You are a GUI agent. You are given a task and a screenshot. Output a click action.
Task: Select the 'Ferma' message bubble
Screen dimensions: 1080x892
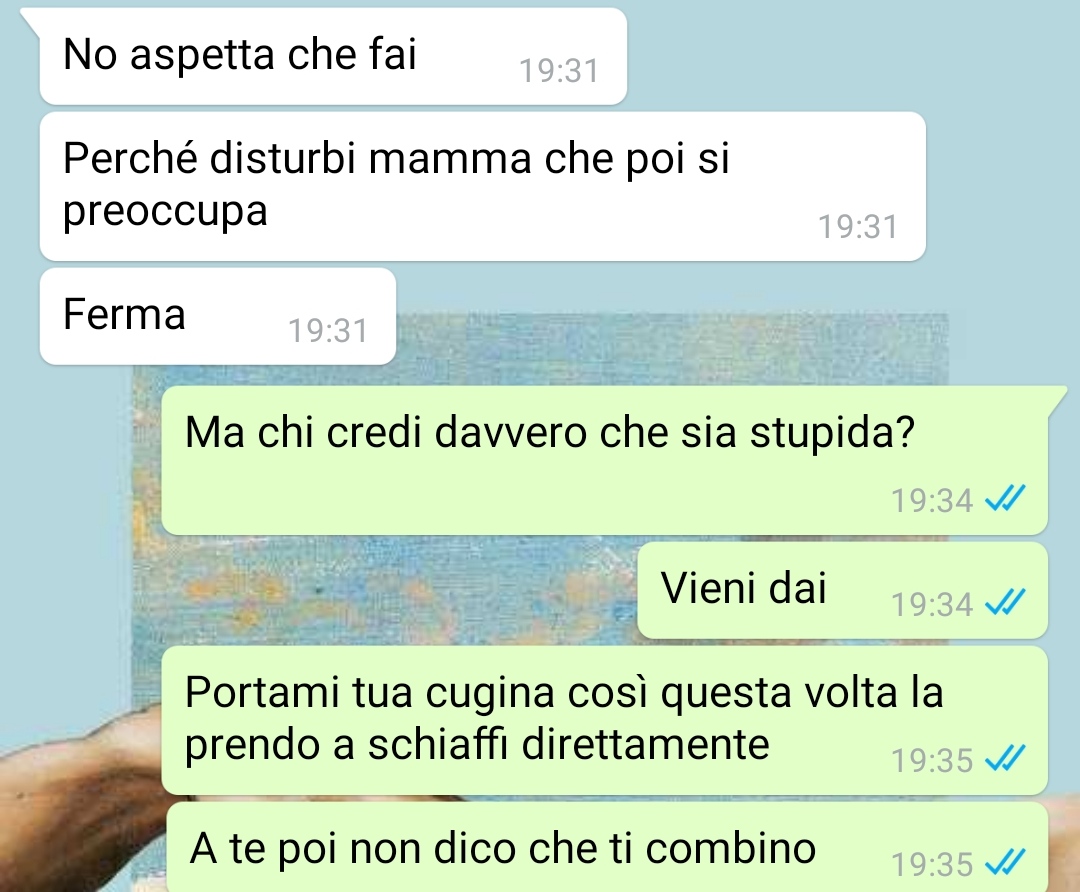[x=218, y=316]
